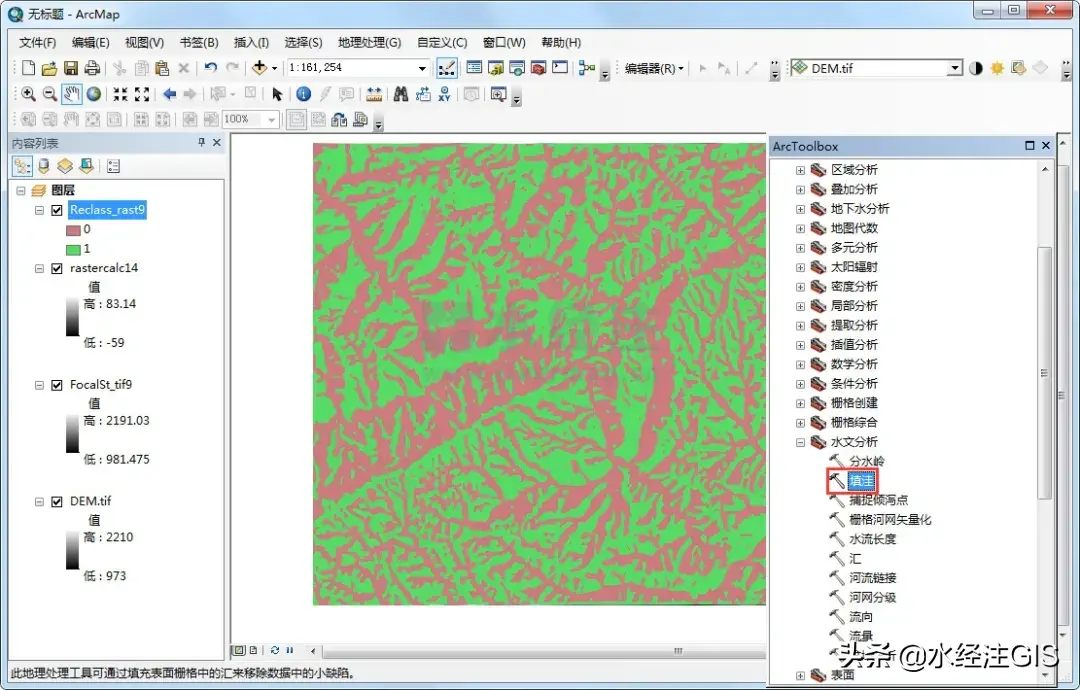
Task: Click the Measure ruler tool
Action: click(374, 94)
